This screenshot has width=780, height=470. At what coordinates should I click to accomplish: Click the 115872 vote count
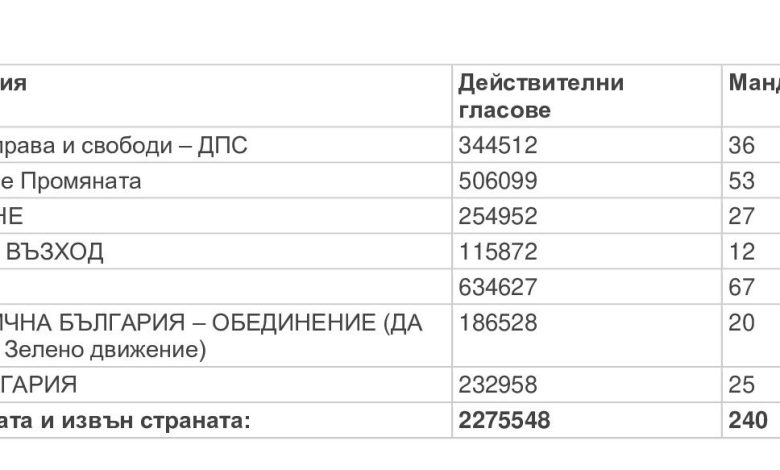[498, 251]
